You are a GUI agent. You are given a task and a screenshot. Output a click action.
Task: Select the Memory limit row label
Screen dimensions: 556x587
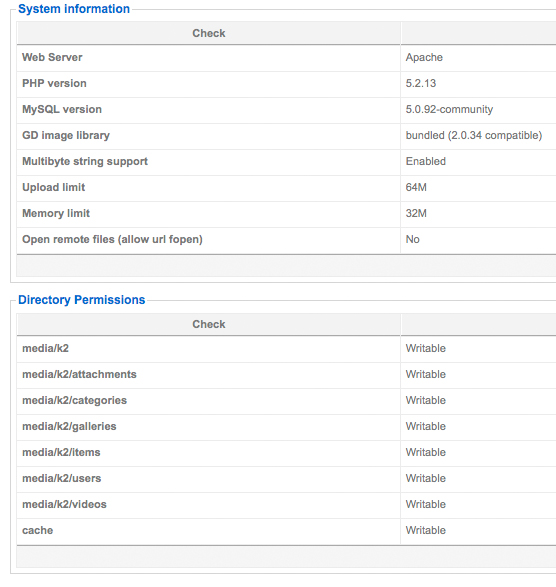pyautogui.click(x=56, y=213)
